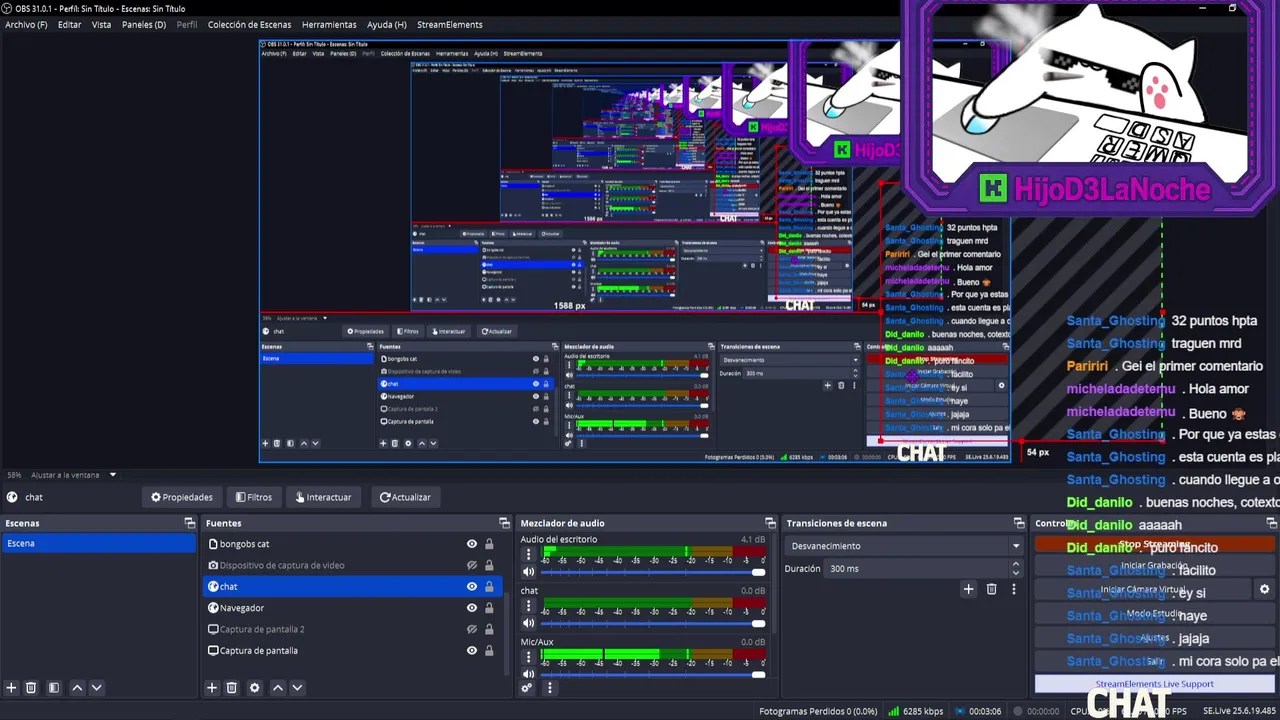Select the Captura de pantalla 2 source row
The height and width of the screenshot is (720, 1280).
[351, 629]
